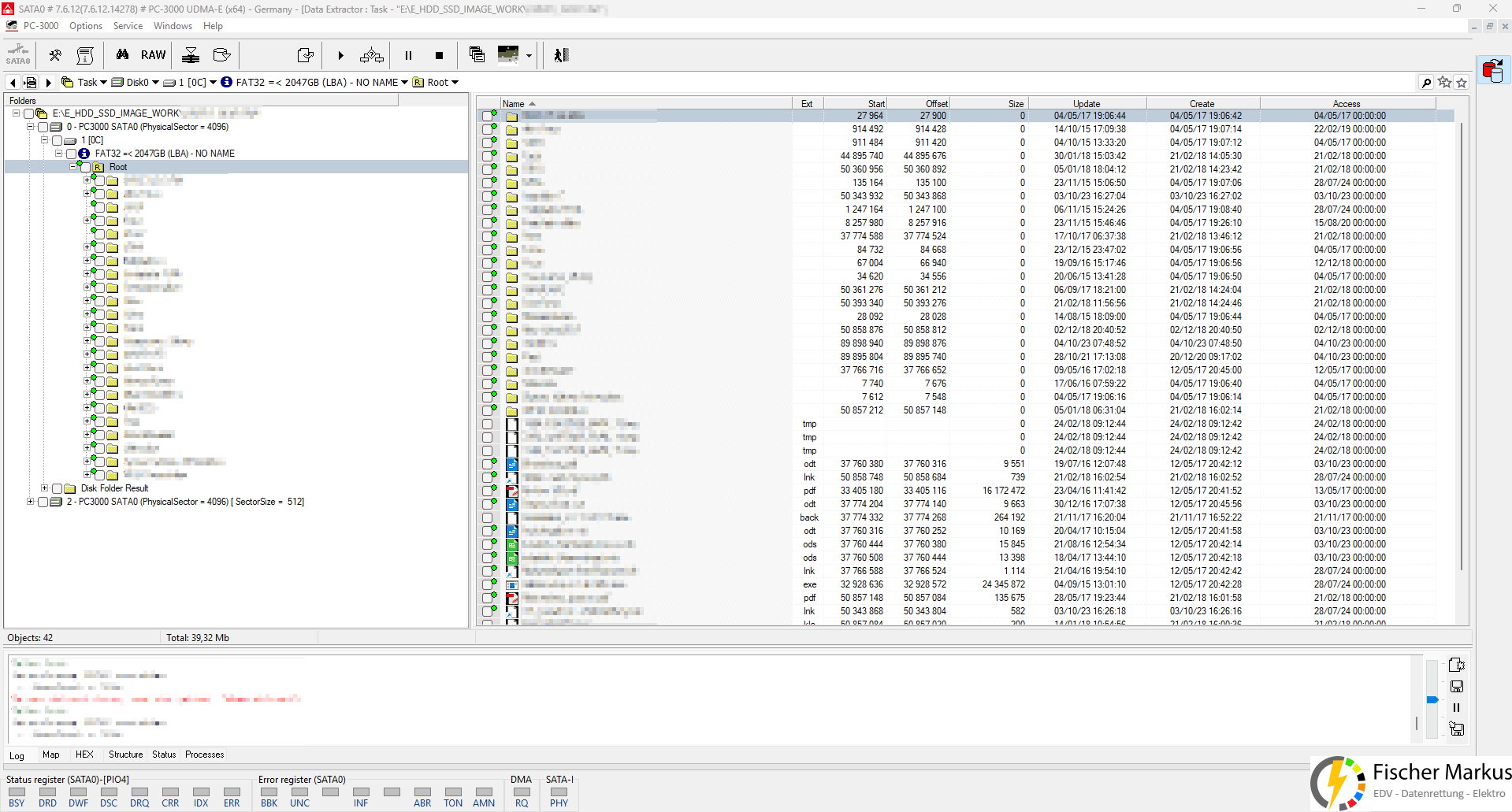Click the save log floppy icon

[x=1457, y=687]
